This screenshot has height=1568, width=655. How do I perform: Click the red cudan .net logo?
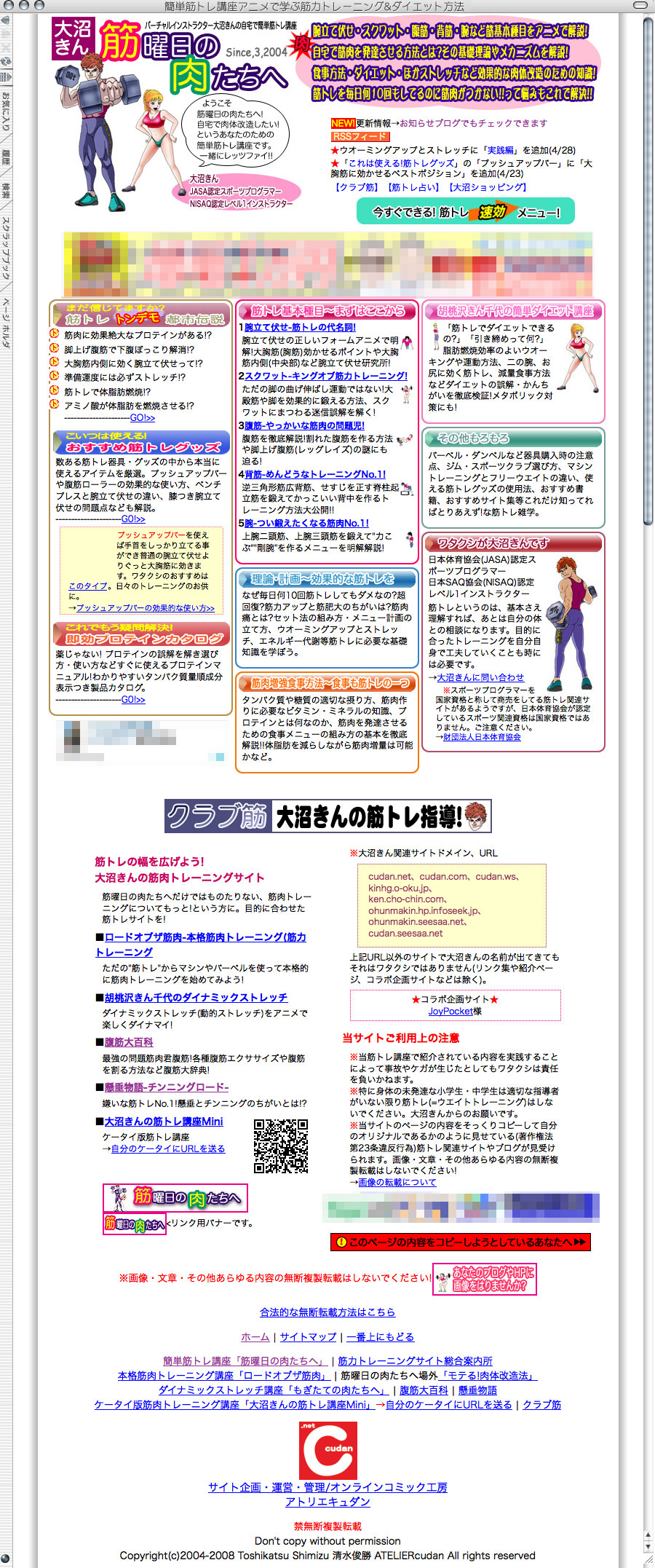pos(328,1450)
